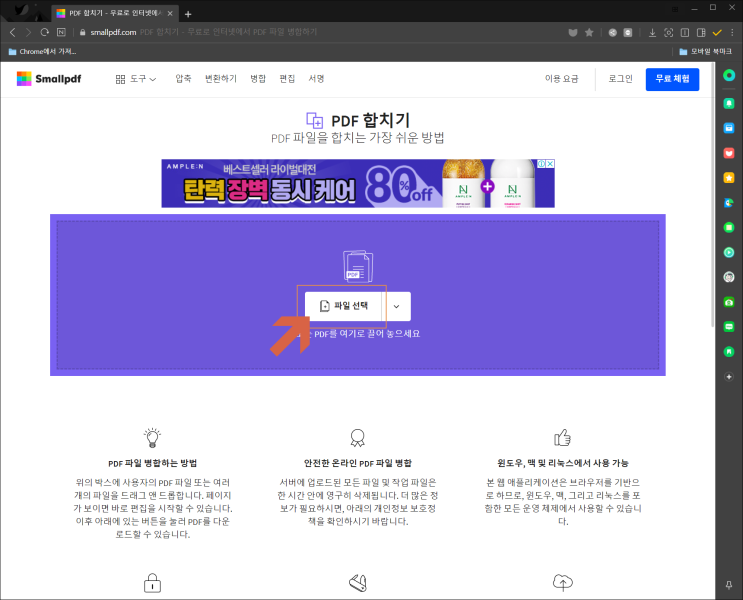743x600 pixels.
Task: Open the green round bookmark sidebar icon
Action: click(729, 351)
